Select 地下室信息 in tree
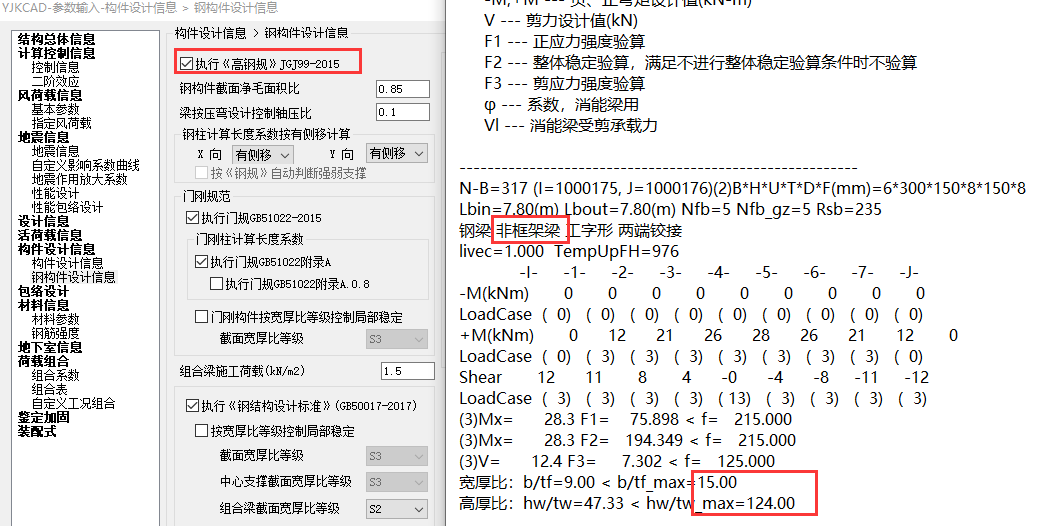Image resolution: width=1041 pixels, height=526 pixels. (x=50, y=347)
